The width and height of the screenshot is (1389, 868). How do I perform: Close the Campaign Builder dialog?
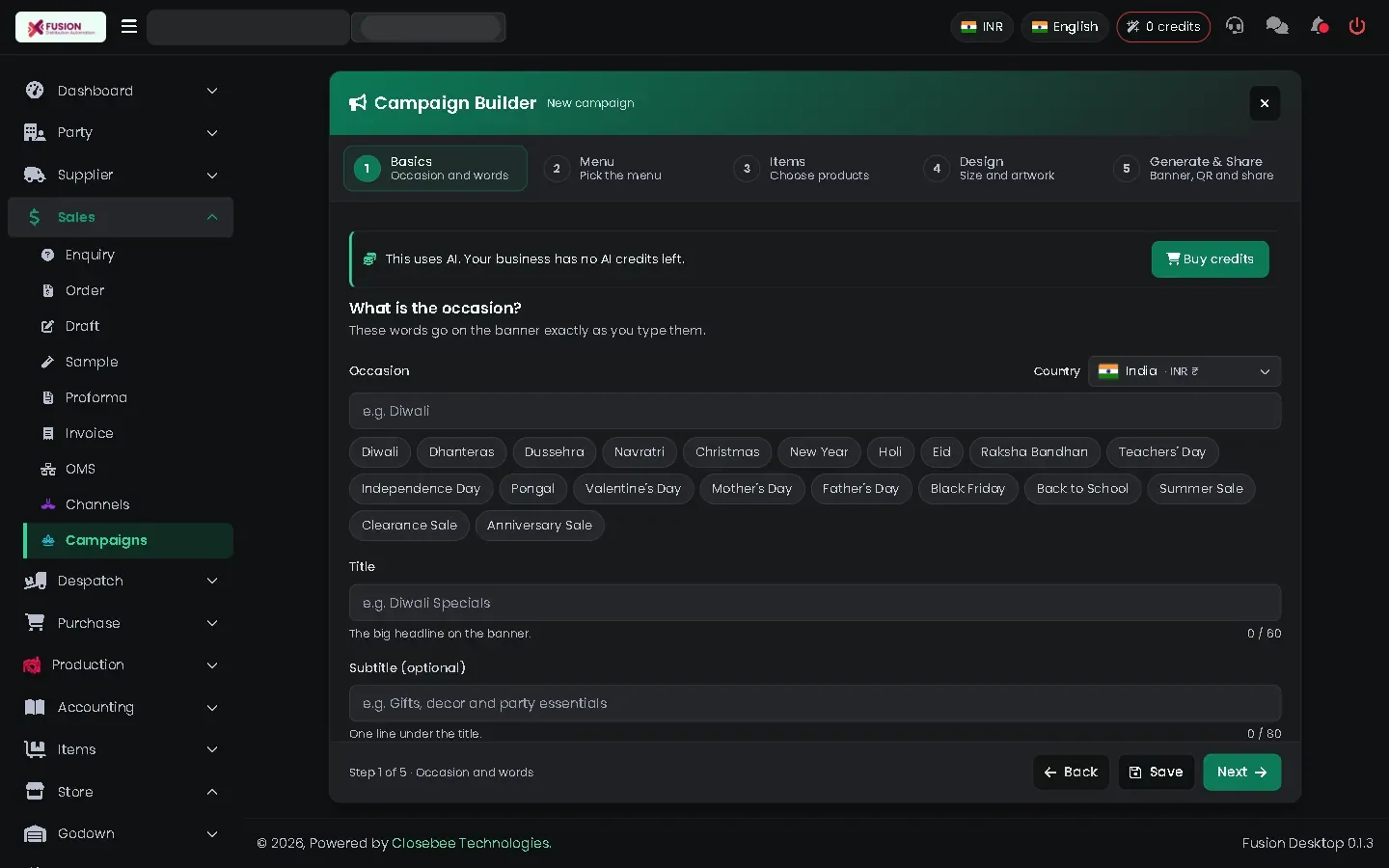tap(1265, 103)
